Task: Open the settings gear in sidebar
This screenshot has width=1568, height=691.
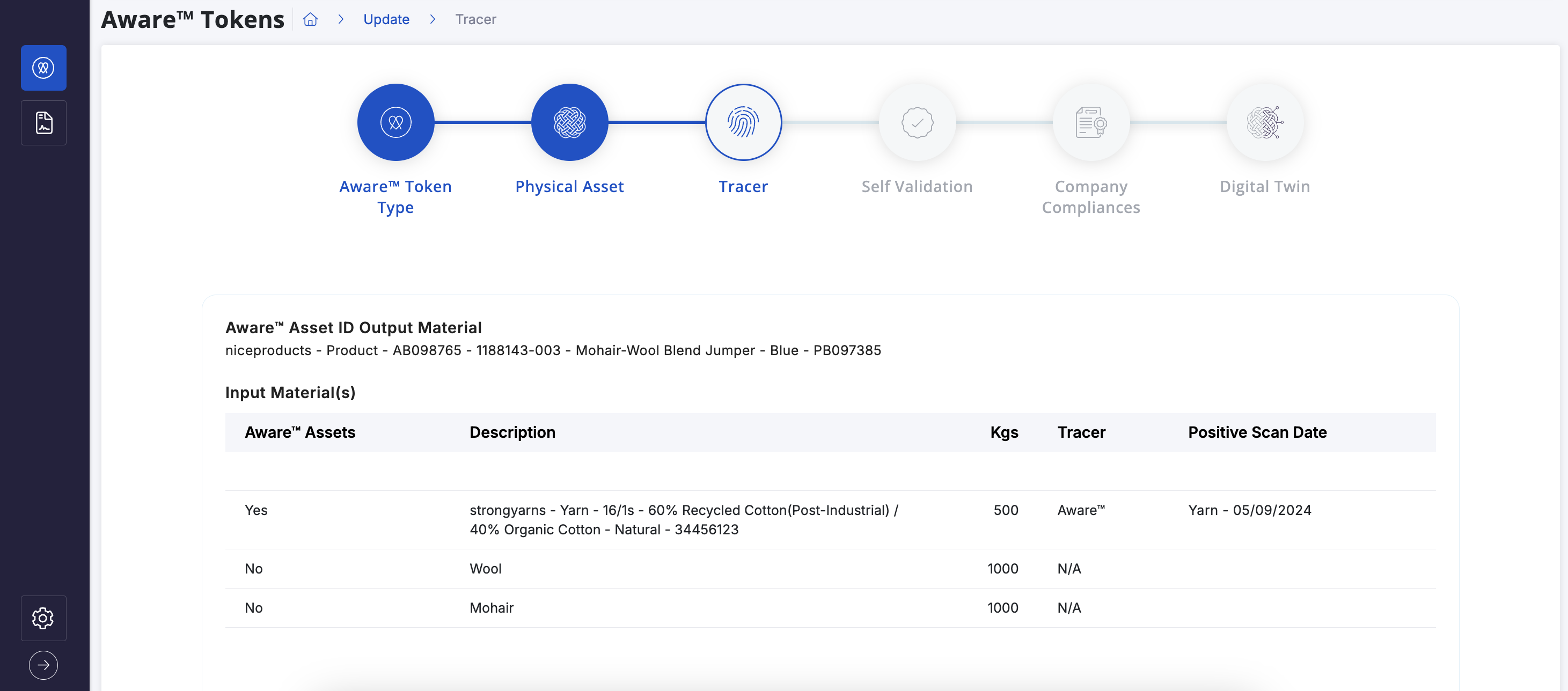Action: [x=43, y=618]
